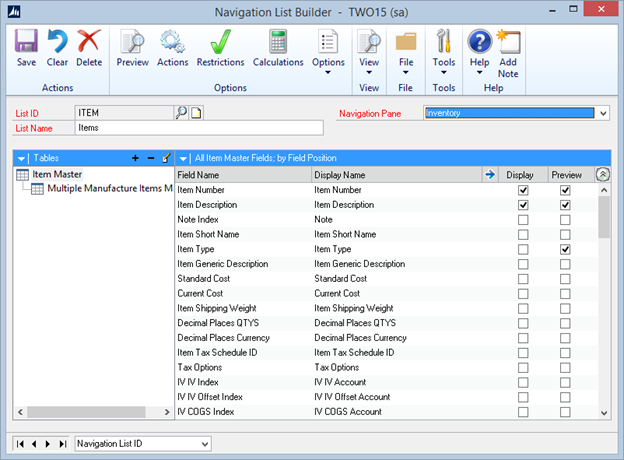Uncheck Preview for Item Type

(x=565, y=249)
